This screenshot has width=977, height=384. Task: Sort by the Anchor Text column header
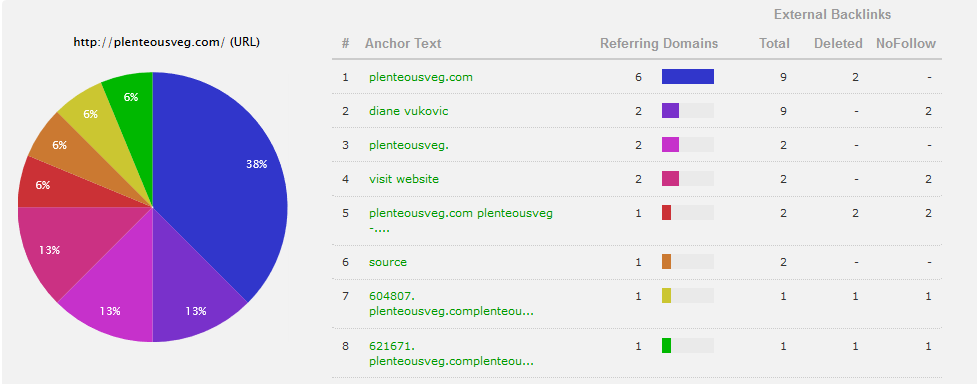[403, 44]
